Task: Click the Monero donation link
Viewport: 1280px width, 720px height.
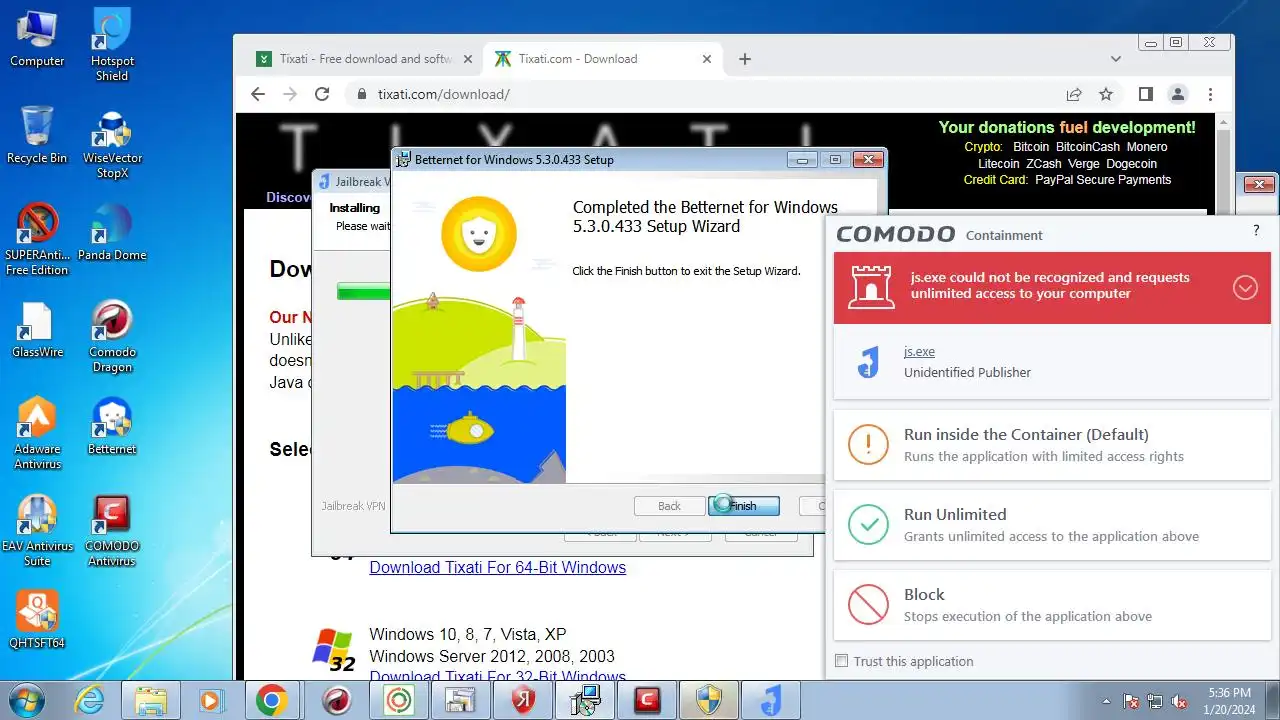Action: pos(1147,147)
